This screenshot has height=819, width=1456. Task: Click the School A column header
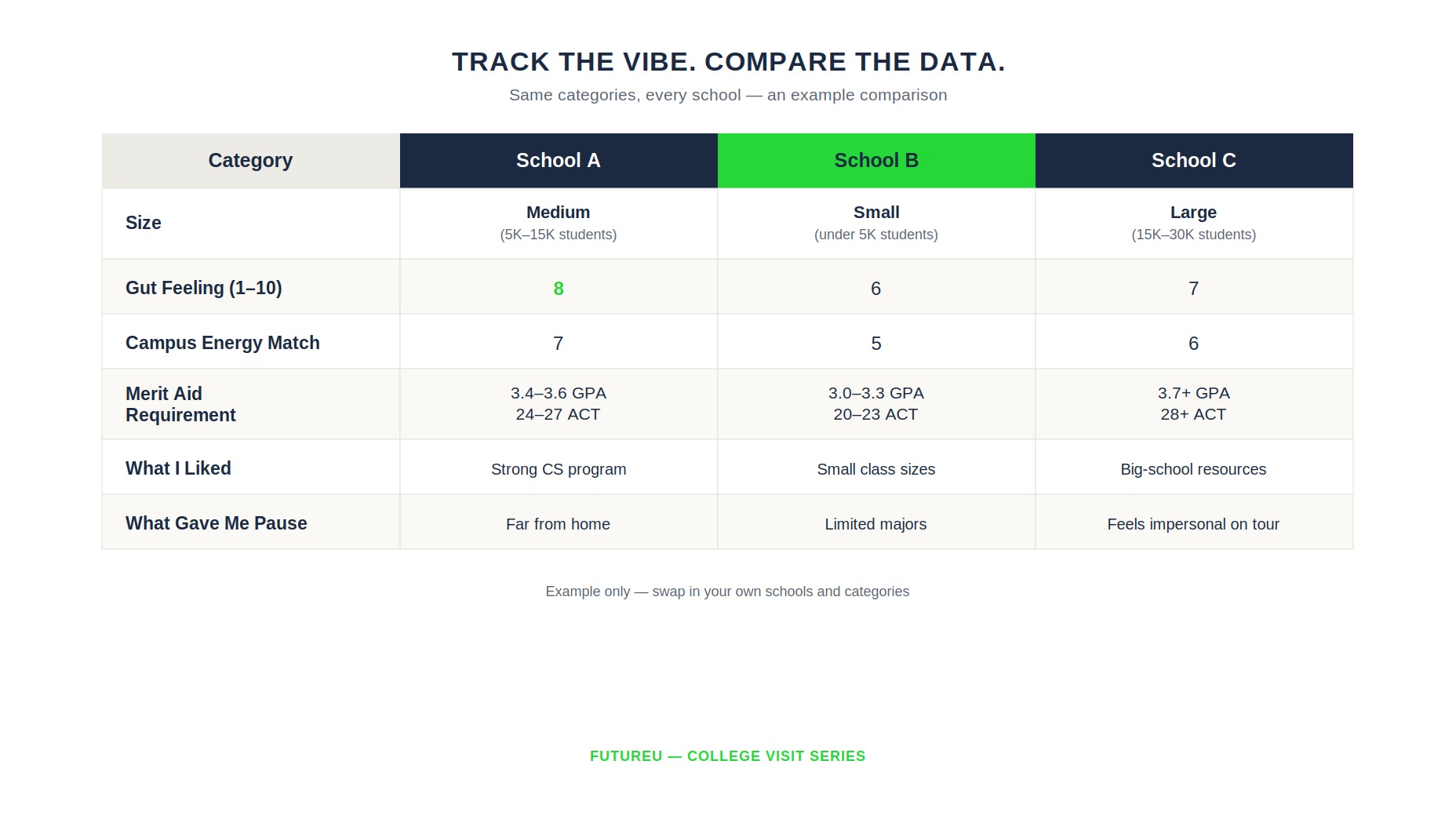[559, 161]
